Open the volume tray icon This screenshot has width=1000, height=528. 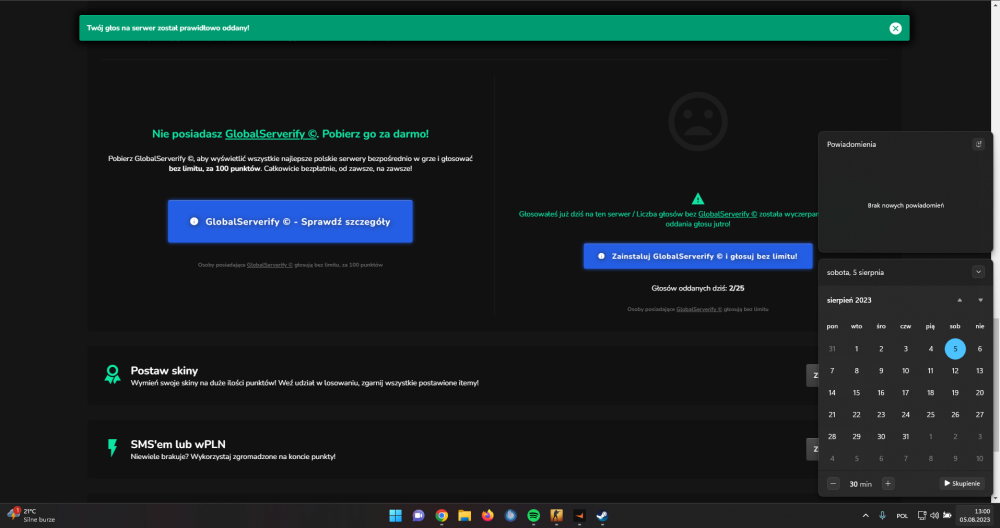[x=934, y=515]
